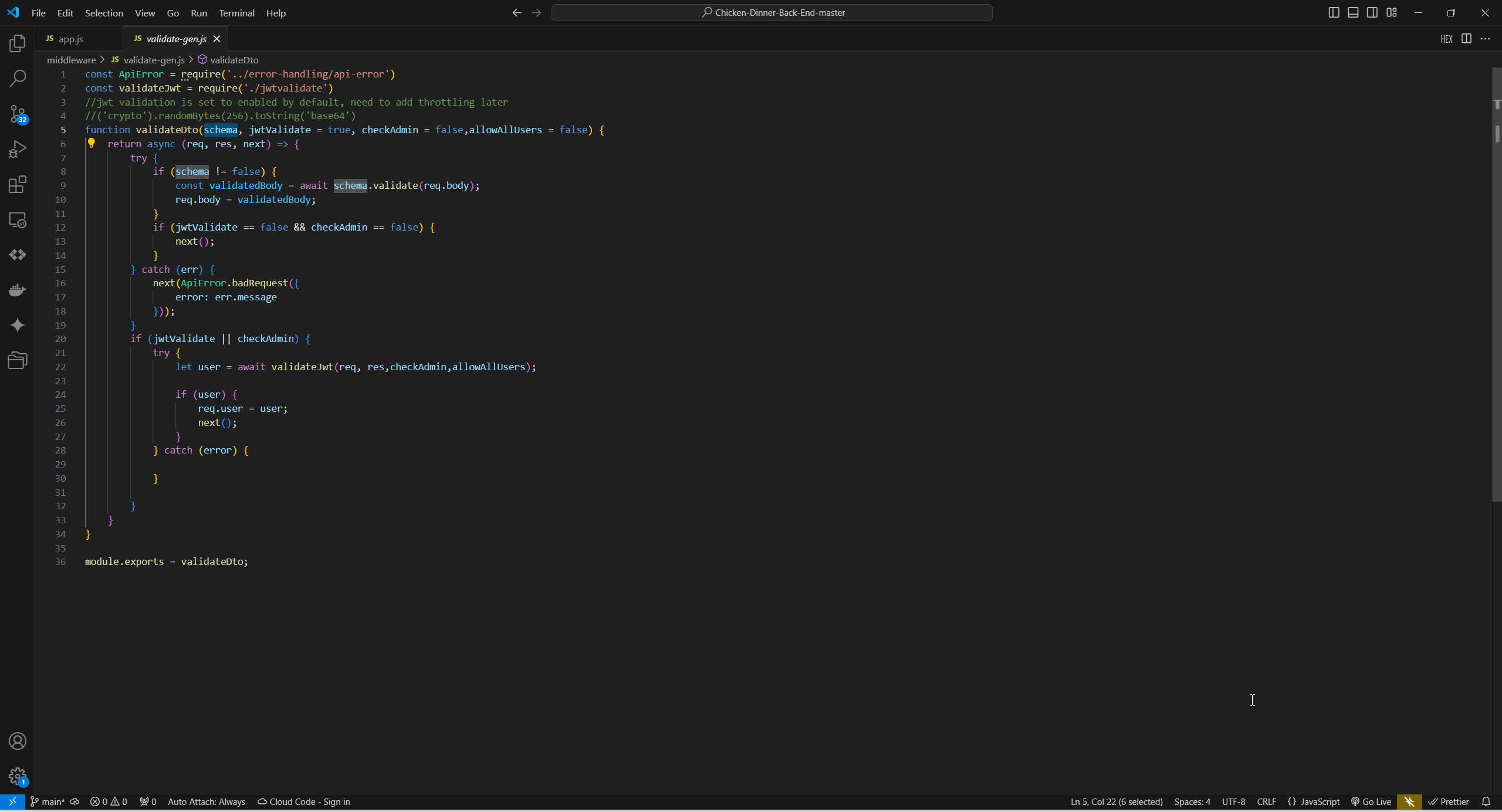
Task: Toggle the primary side bar layout button
Action: coord(1334,12)
